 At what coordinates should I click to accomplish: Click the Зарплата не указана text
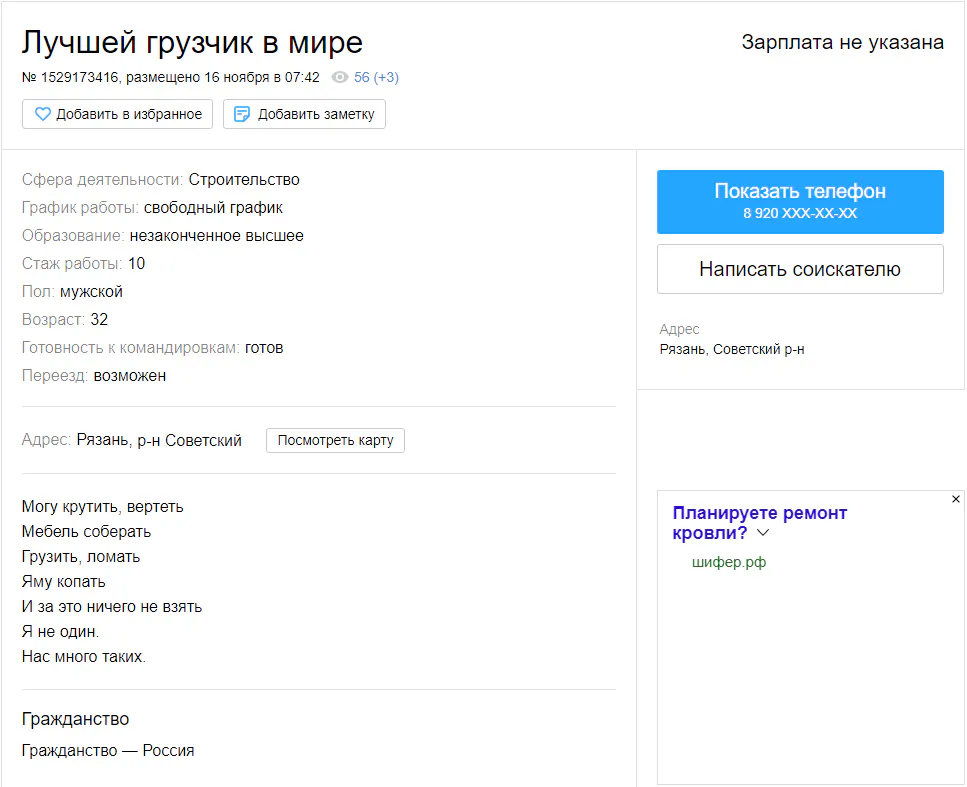pyautogui.click(x=842, y=42)
